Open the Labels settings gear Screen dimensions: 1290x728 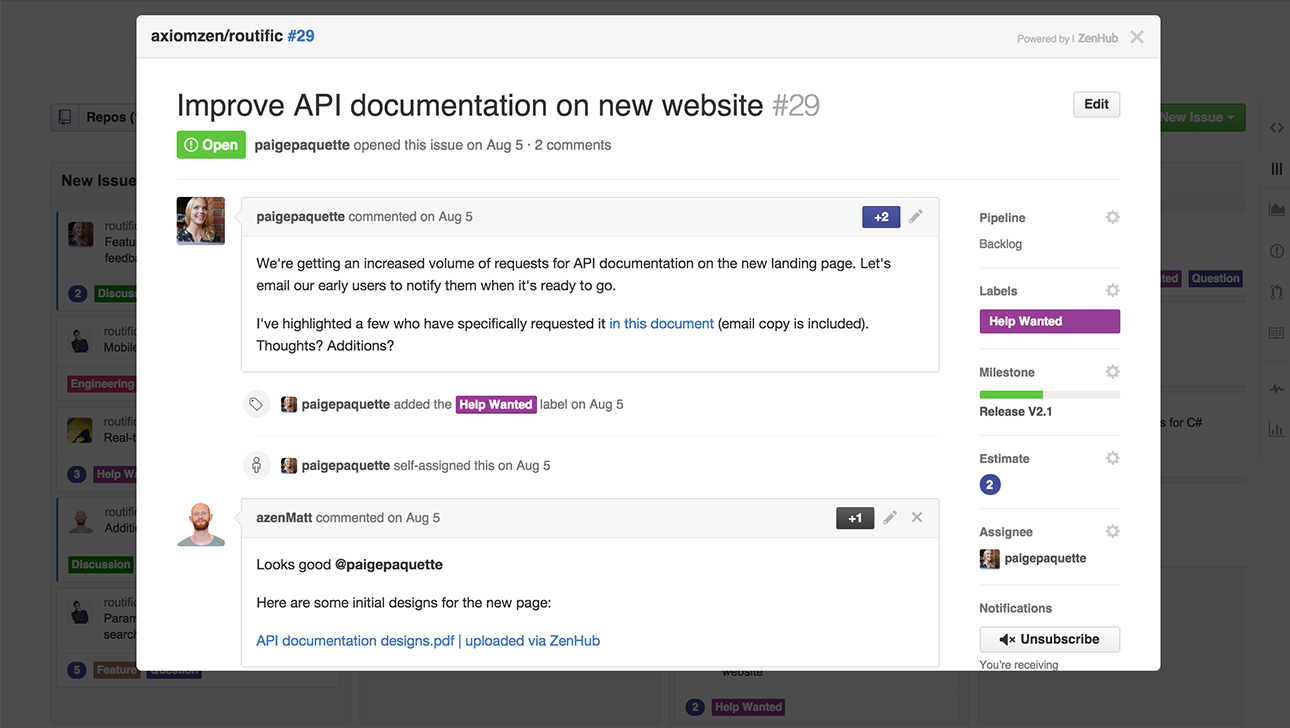tap(1112, 290)
